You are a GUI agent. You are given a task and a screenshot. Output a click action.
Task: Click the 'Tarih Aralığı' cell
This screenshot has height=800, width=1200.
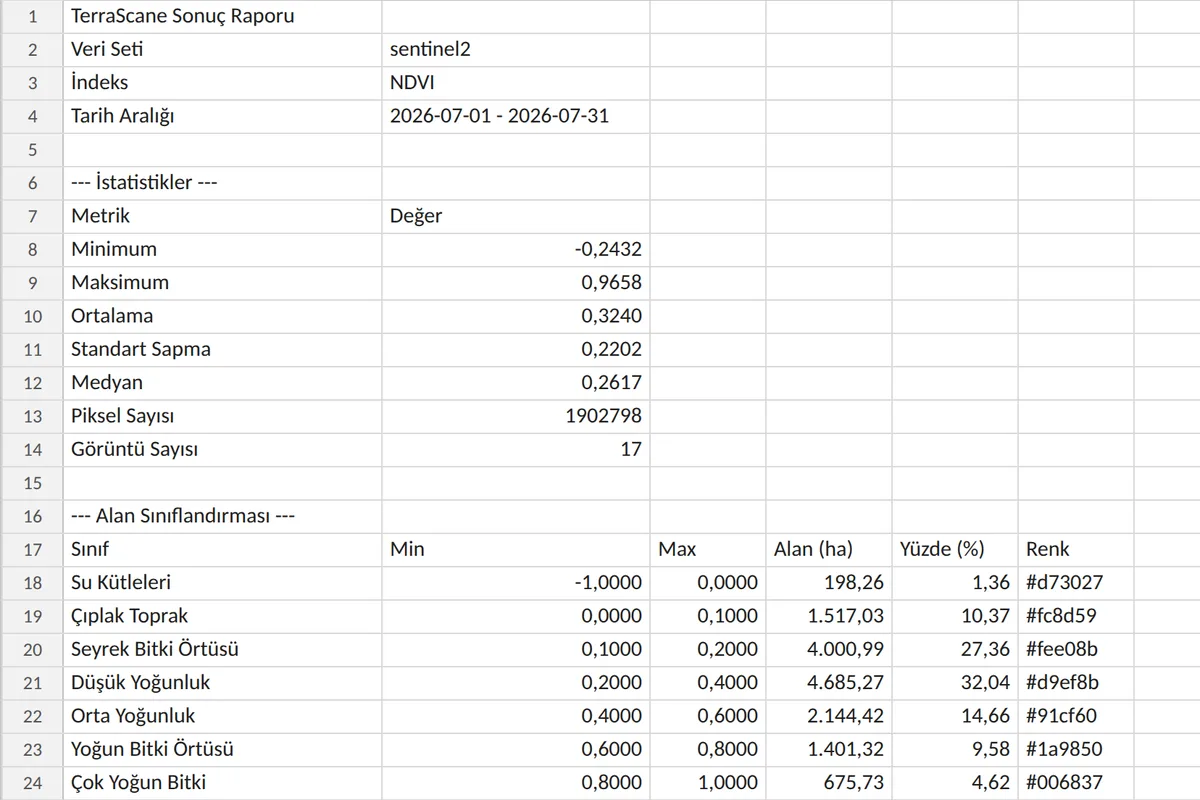pyautogui.click(x=223, y=116)
